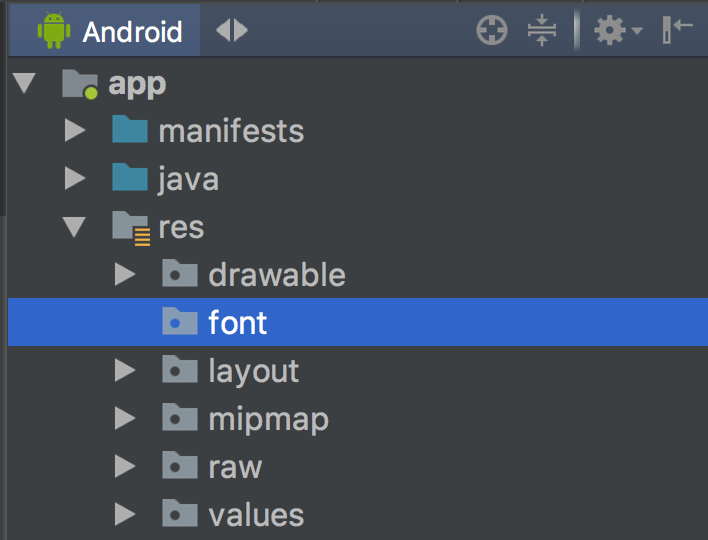Expand the values folder

[125, 514]
